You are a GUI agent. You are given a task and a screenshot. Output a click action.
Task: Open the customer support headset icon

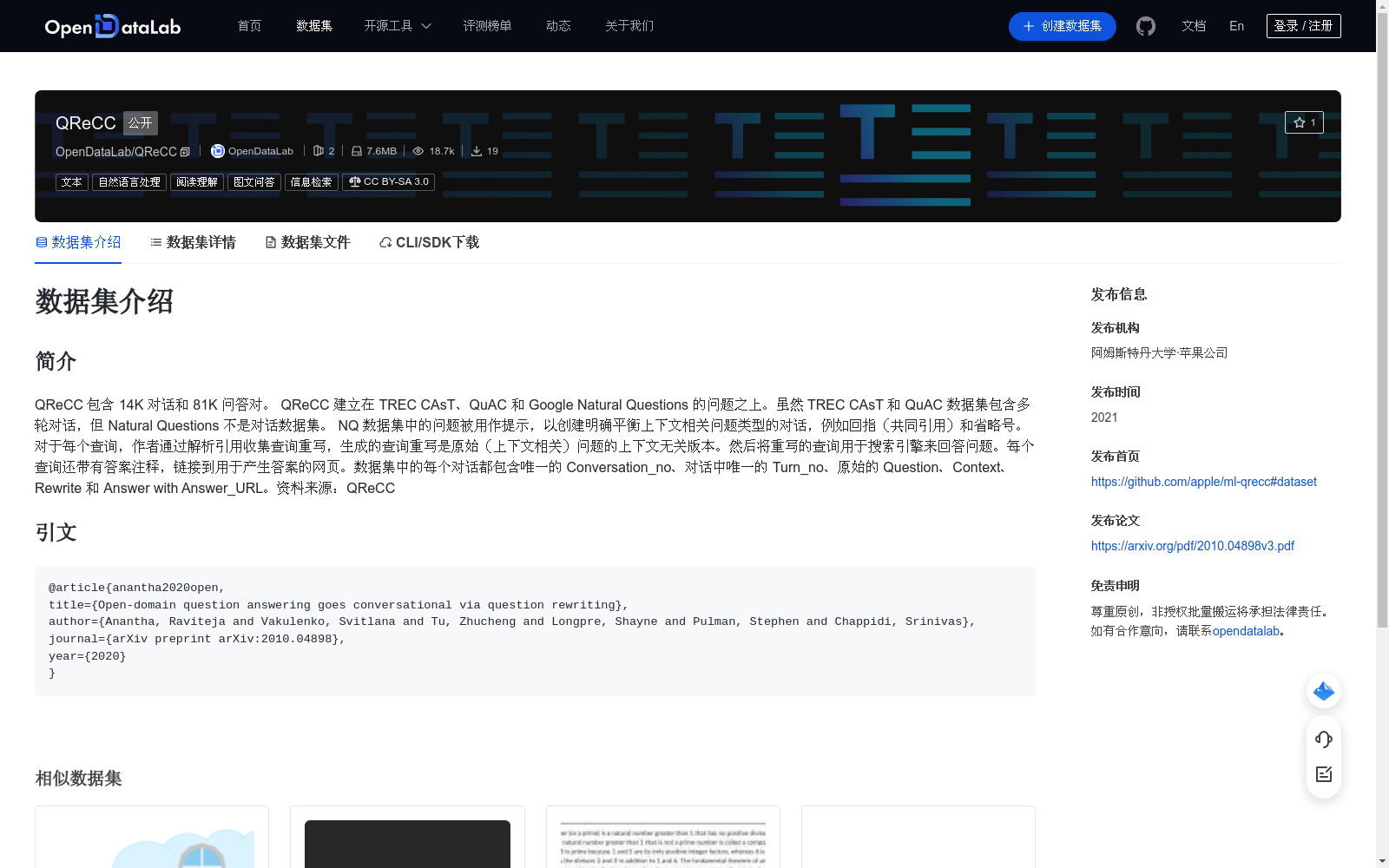click(x=1324, y=739)
